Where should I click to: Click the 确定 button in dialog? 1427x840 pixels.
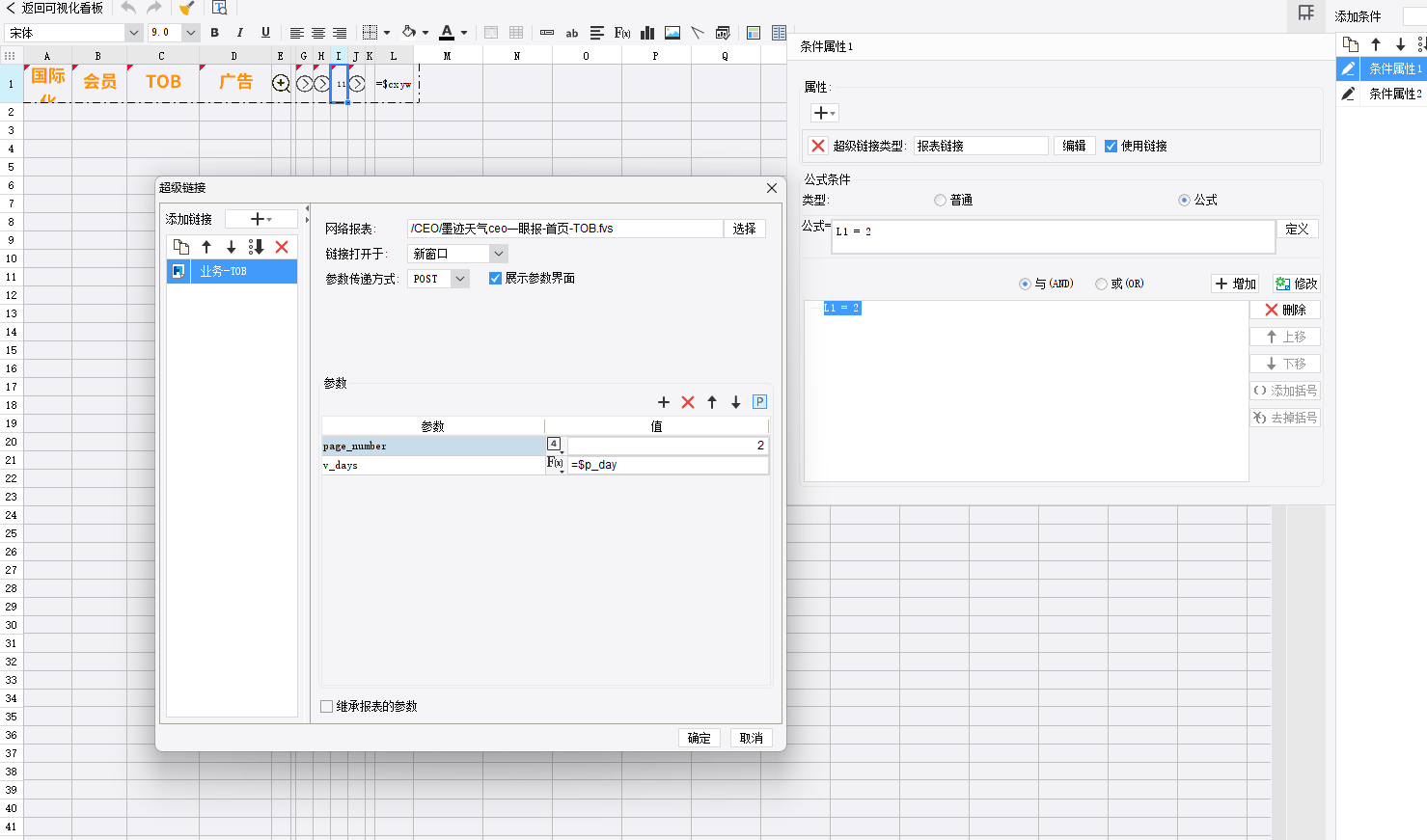(699, 738)
